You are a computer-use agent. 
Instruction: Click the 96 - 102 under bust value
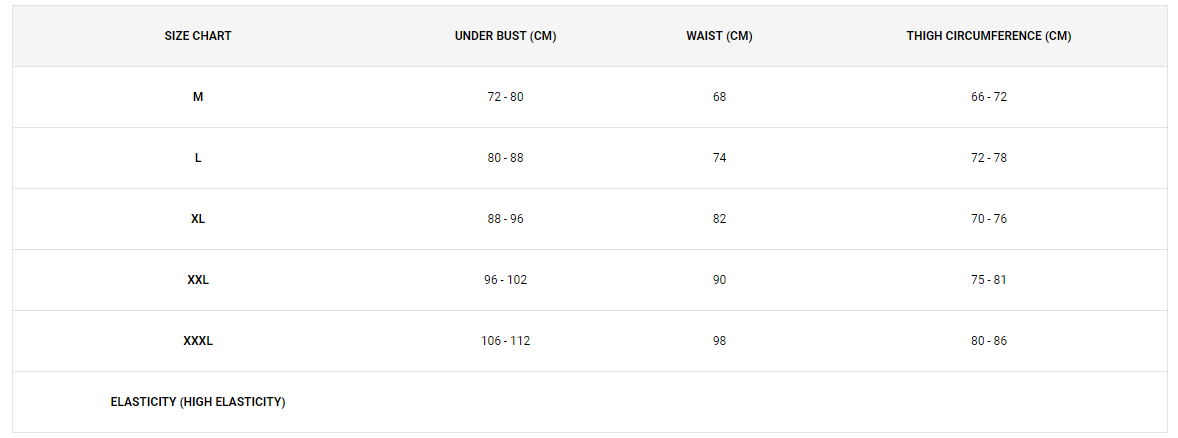click(506, 279)
